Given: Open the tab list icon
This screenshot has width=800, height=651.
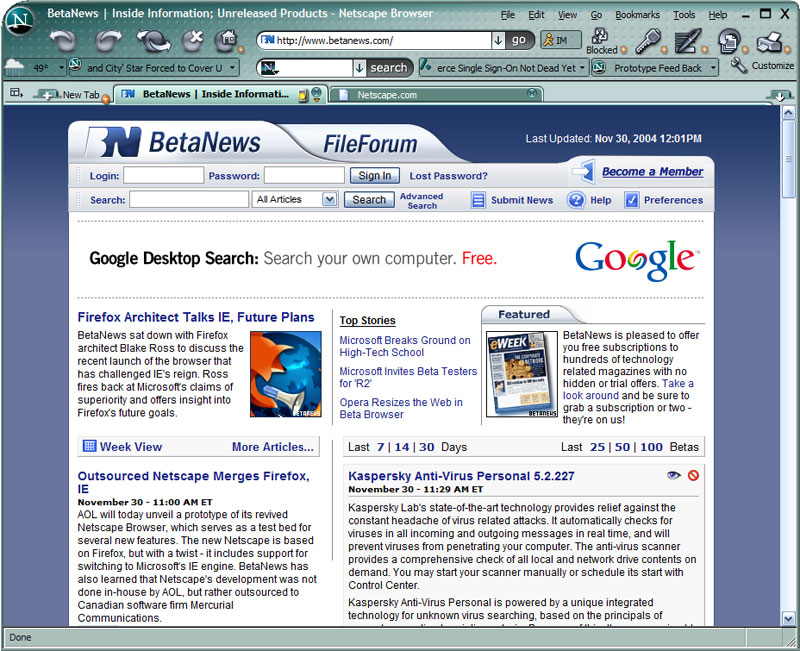Looking at the screenshot, I should click(16, 92).
